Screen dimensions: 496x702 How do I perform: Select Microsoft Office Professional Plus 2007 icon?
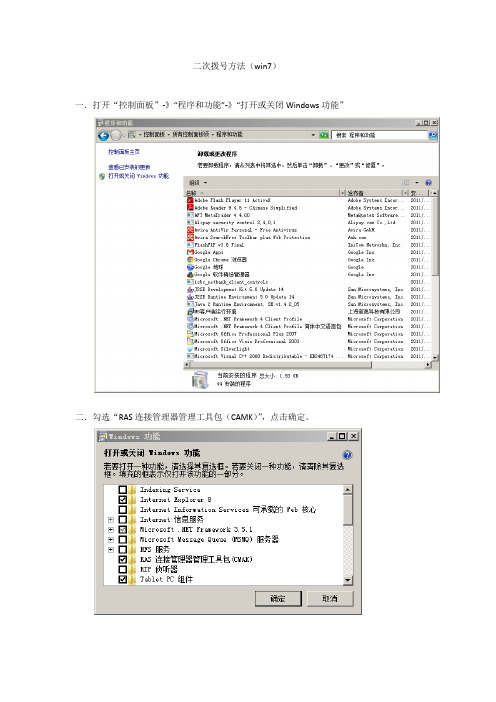[x=190, y=334]
